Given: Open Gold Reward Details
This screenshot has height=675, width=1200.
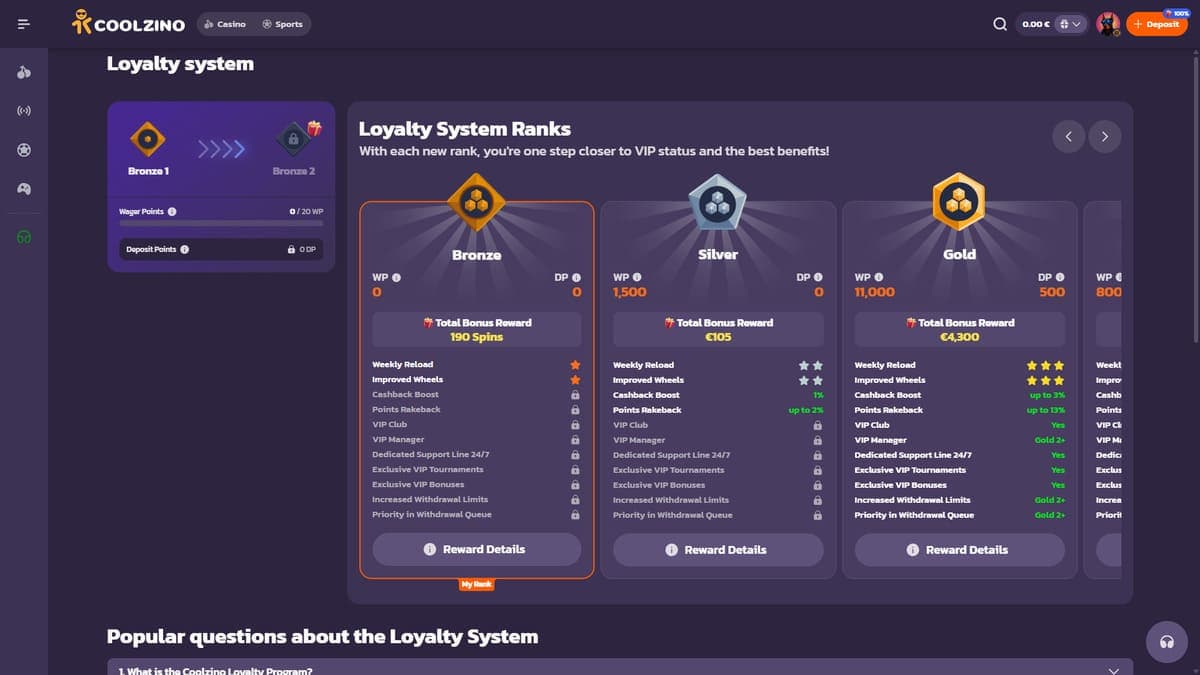Looking at the screenshot, I should 959,549.
